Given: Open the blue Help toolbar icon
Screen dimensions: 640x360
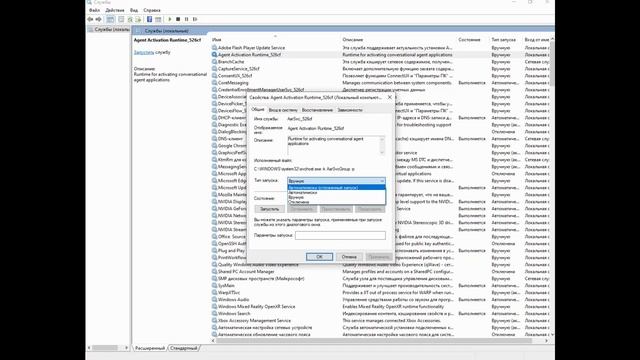Looking at the screenshot, I should coord(149,19).
